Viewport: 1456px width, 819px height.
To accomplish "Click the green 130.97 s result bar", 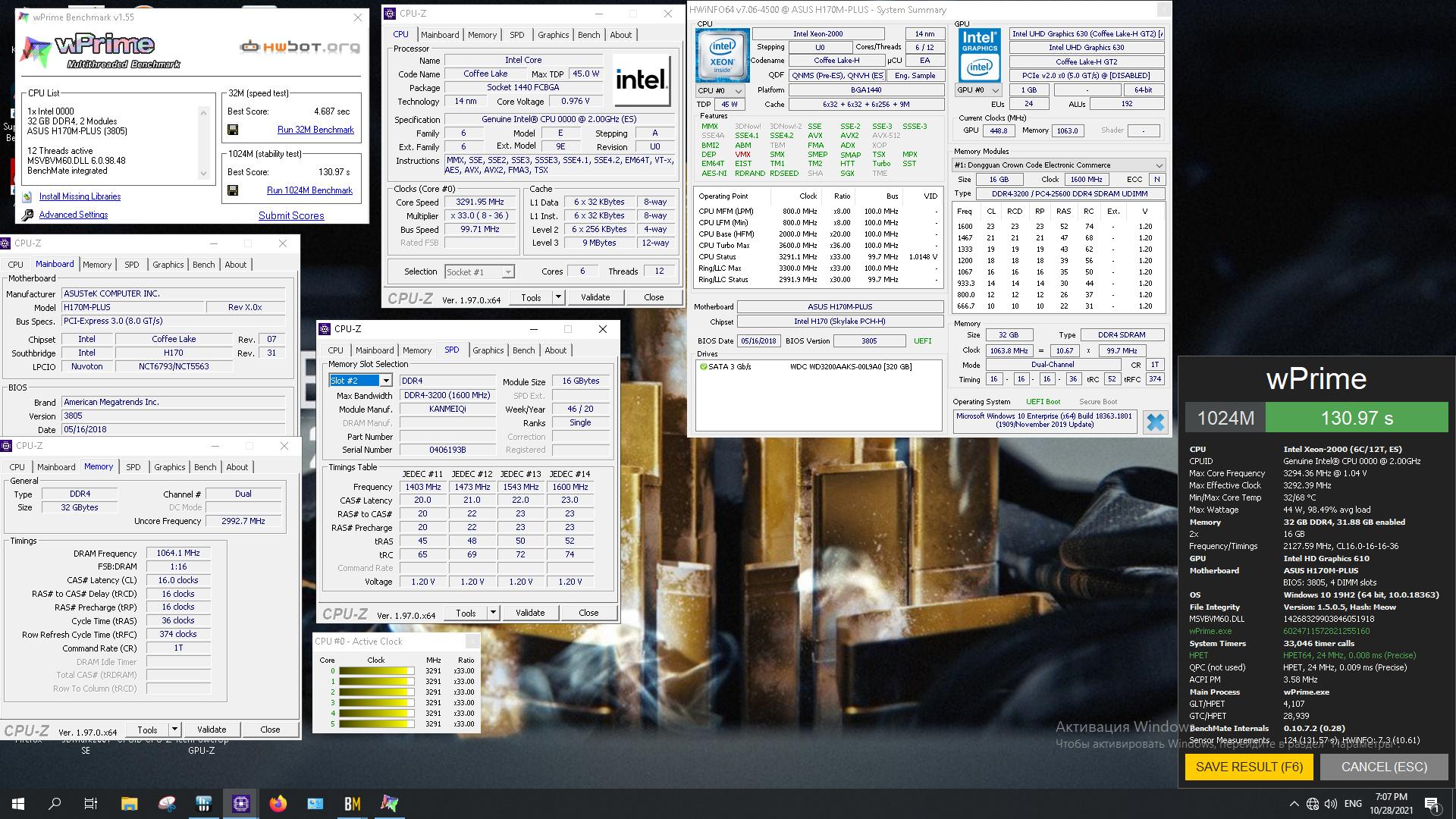I will click(x=1356, y=418).
